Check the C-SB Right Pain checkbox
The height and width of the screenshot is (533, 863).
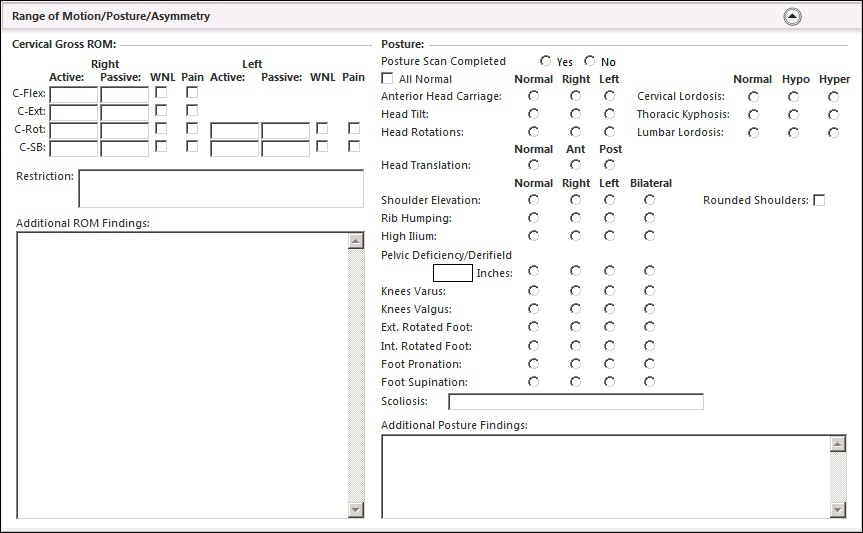192,146
